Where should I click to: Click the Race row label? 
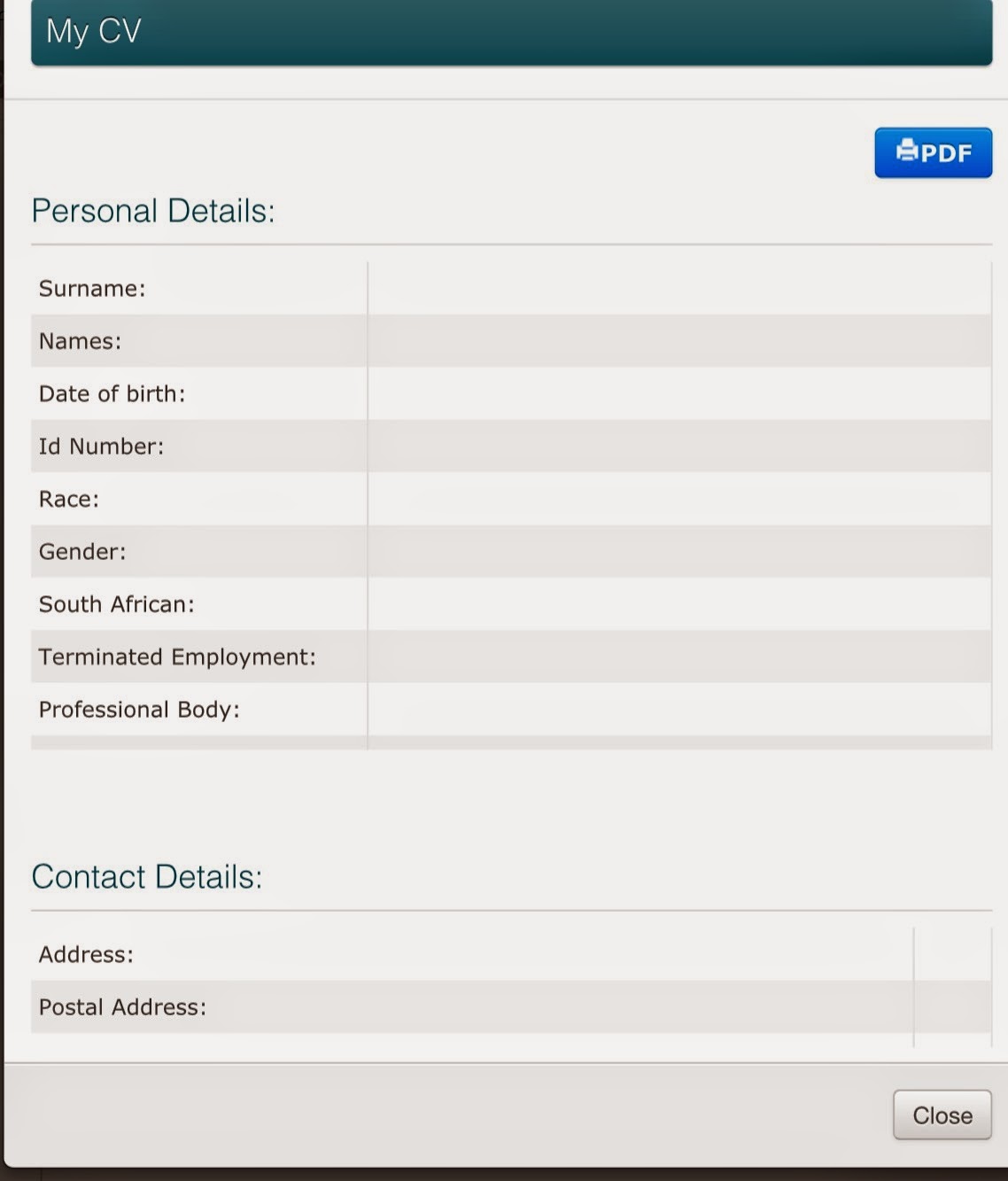(x=69, y=499)
